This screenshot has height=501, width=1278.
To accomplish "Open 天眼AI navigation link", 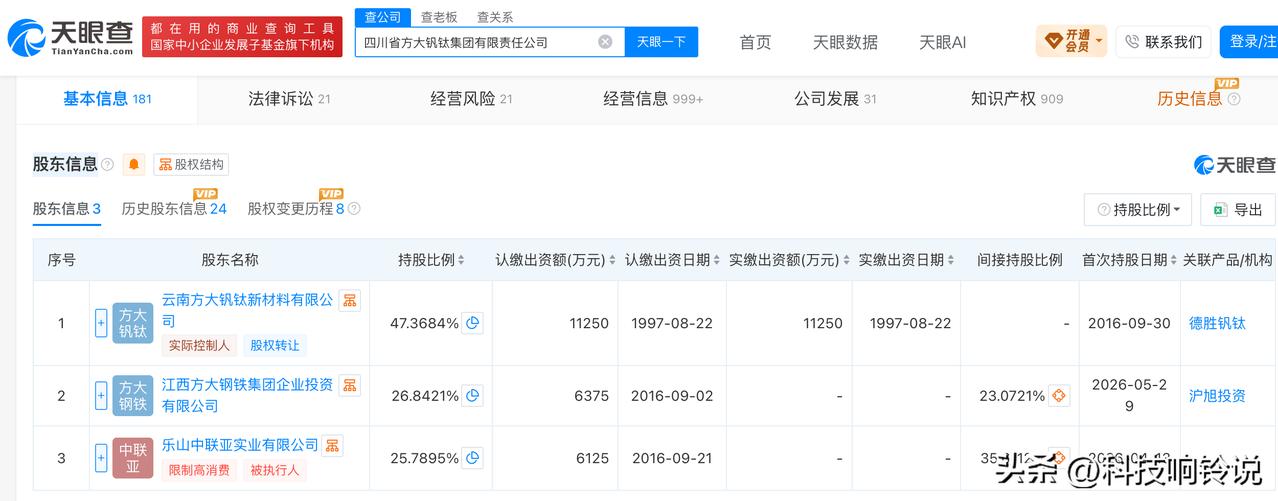I will 942,42.
